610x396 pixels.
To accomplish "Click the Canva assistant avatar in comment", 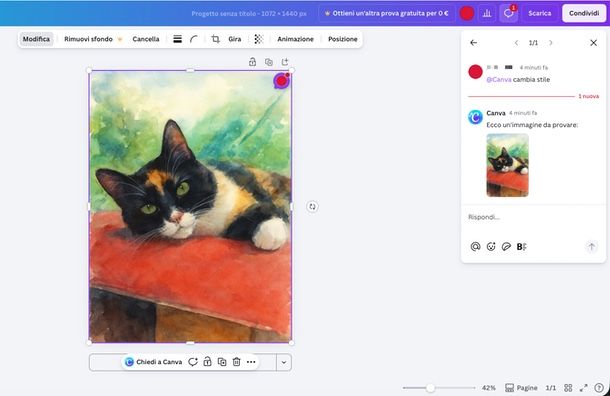I will tap(475, 117).
